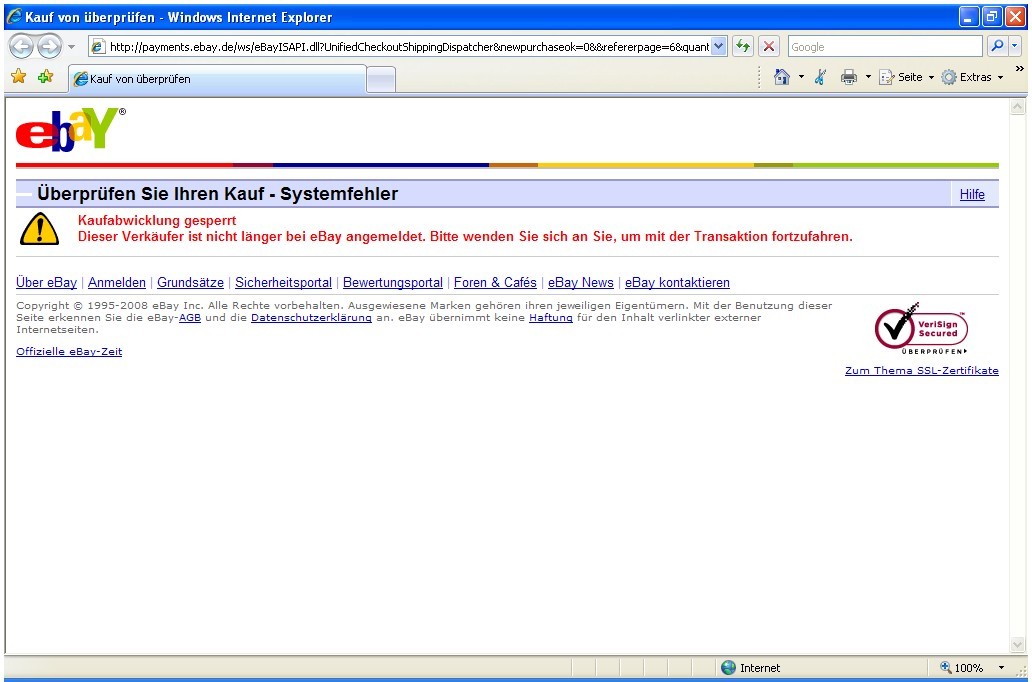Click the vertical scrollbar up arrow
The width and height of the screenshot is (1032, 682).
click(1018, 107)
